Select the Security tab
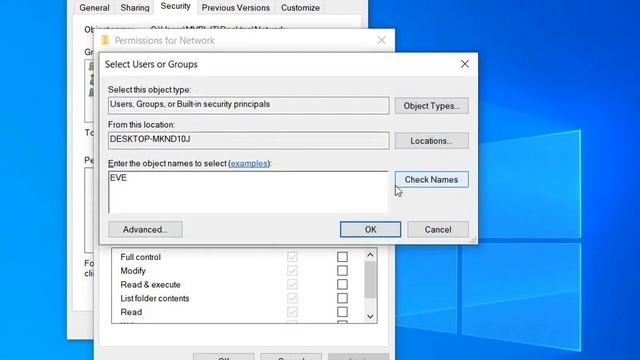The width and height of the screenshot is (640, 360). 176,7
